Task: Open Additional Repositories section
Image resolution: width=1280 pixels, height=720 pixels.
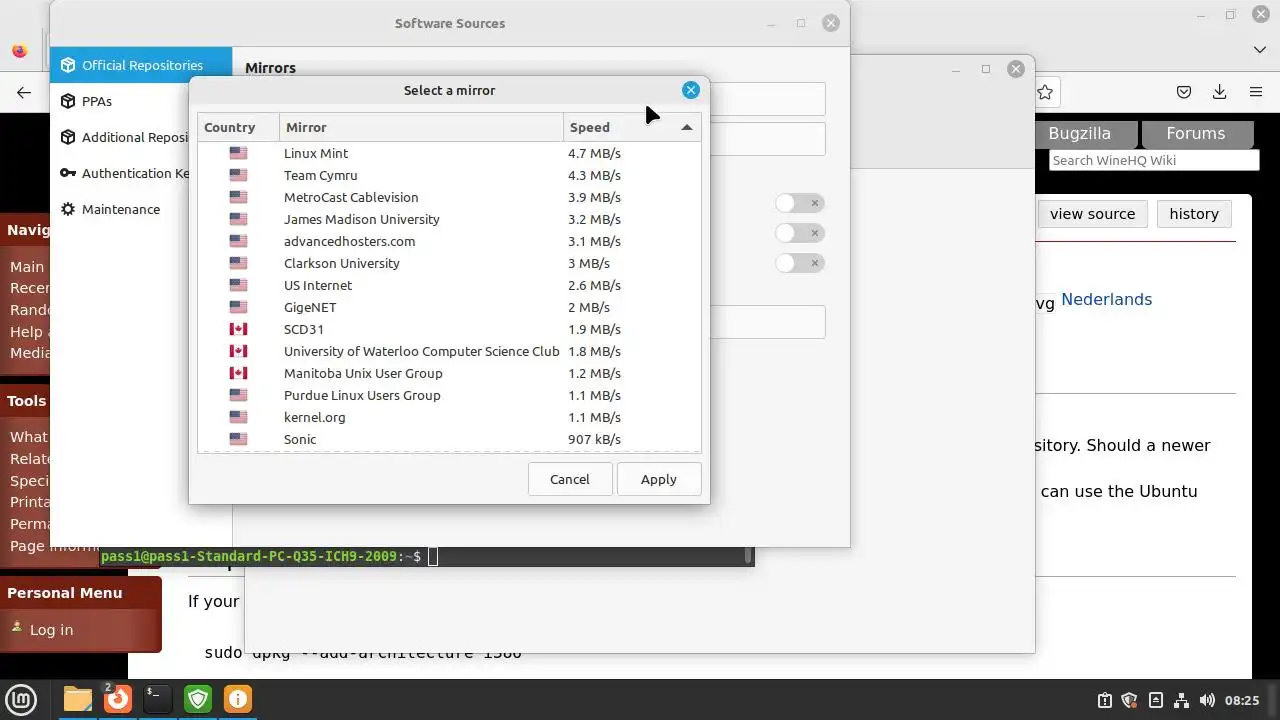Action: (120, 137)
